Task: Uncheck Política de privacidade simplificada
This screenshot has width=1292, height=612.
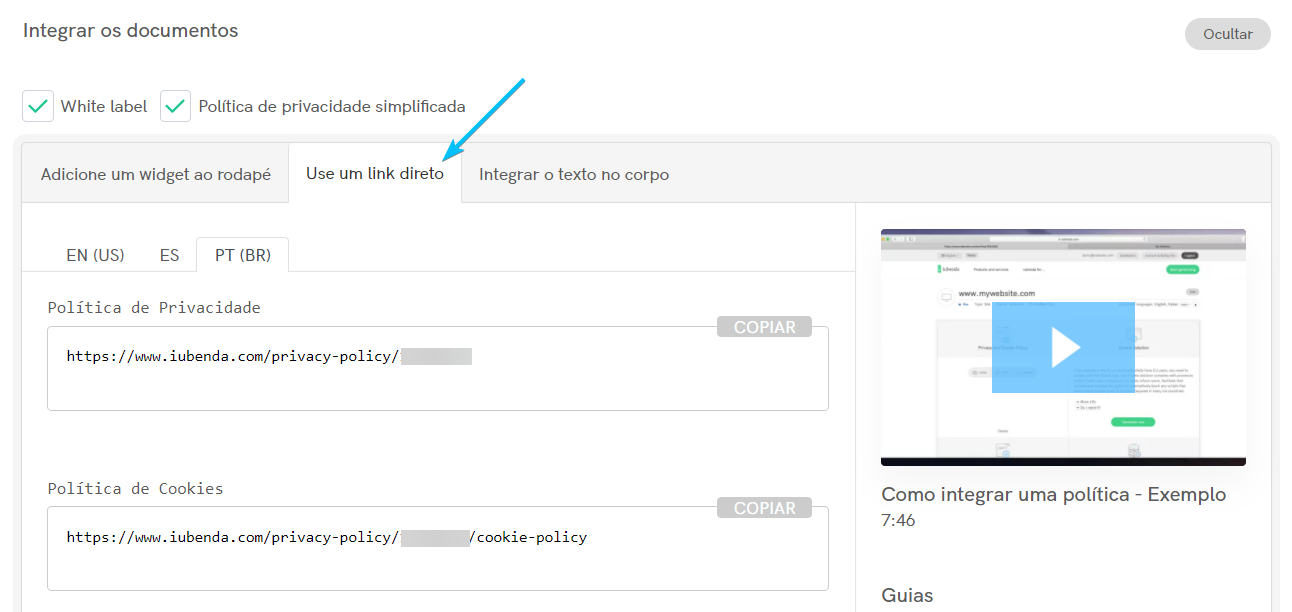Action: [175, 105]
